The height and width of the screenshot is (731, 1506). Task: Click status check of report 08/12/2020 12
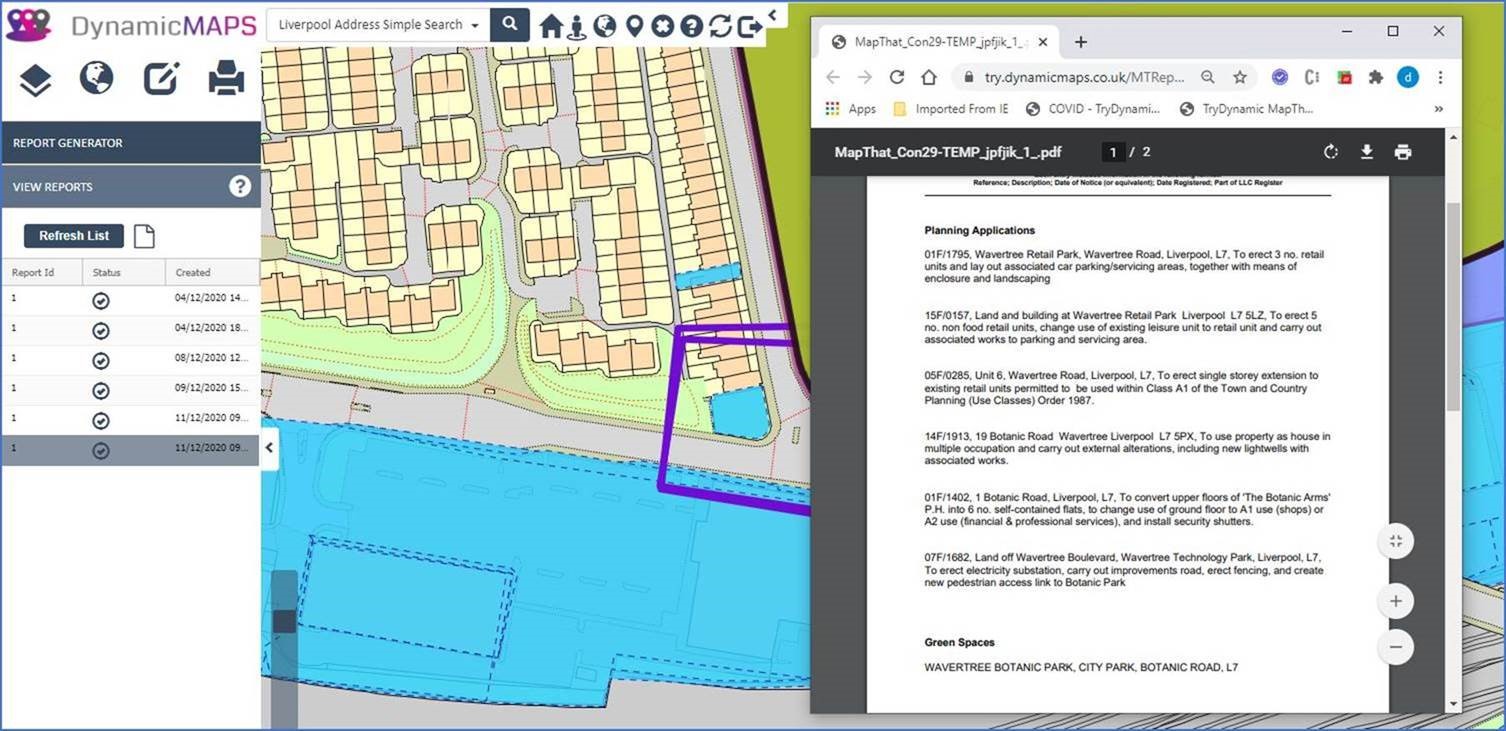click(101, 361)
